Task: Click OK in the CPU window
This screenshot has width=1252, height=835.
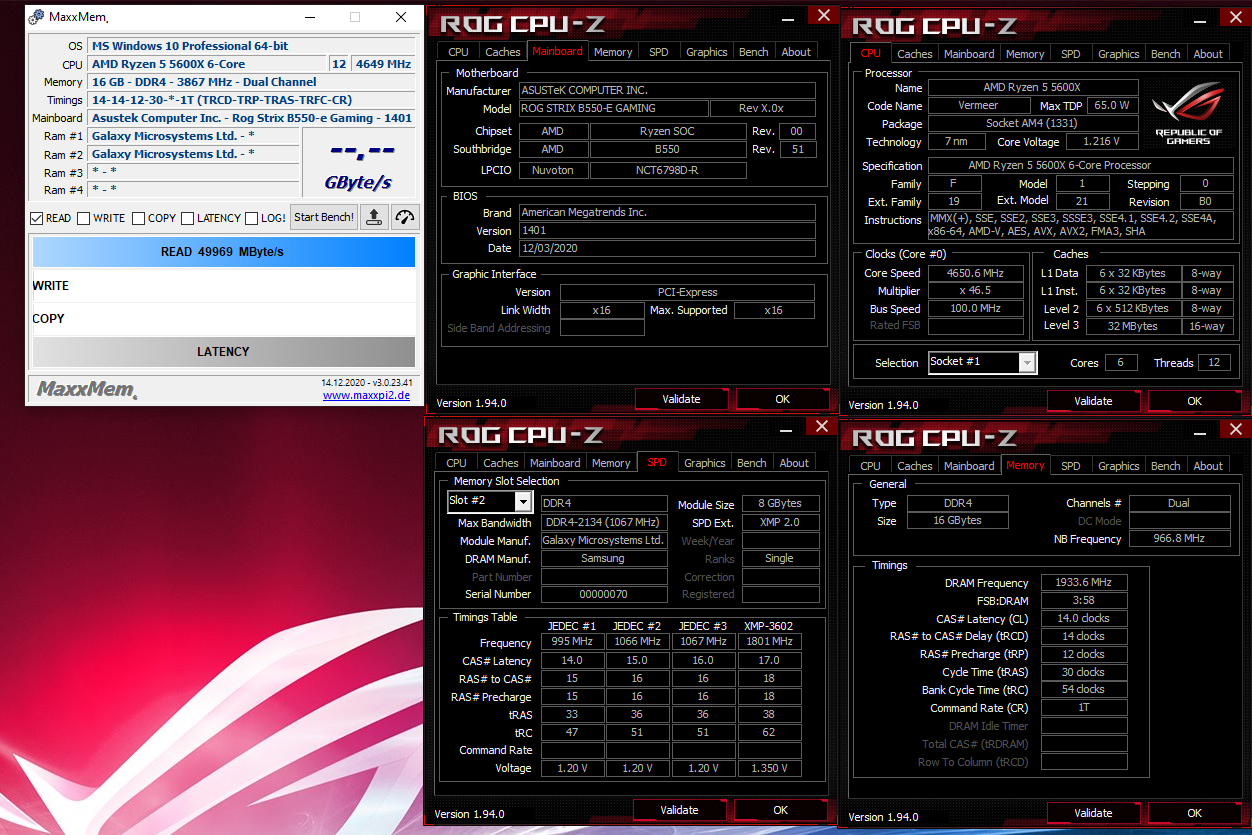Action: click(x=1194, y=401)
